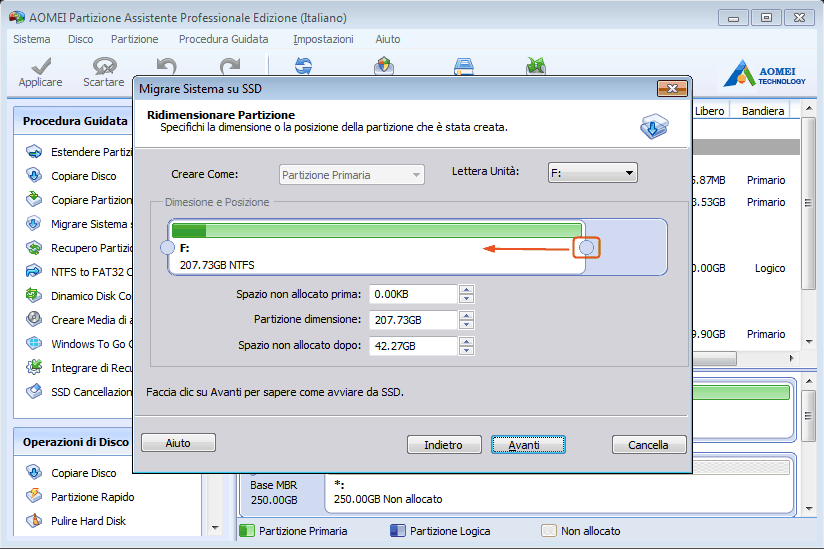824x549 pixels.
Task: Click the Avanti button
Action: click(x=528, y=444)
